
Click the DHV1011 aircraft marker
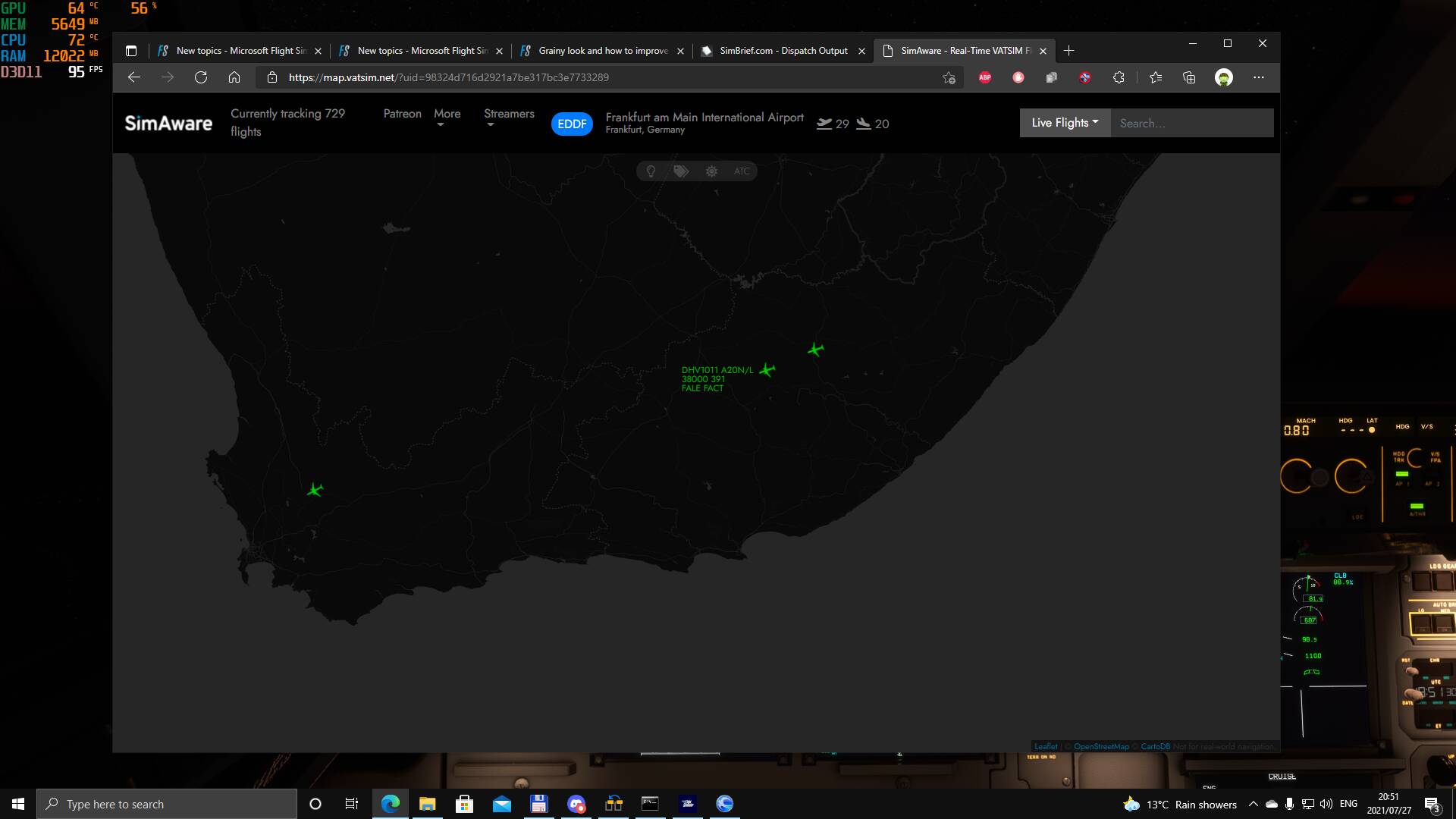[x=767, y=370]
